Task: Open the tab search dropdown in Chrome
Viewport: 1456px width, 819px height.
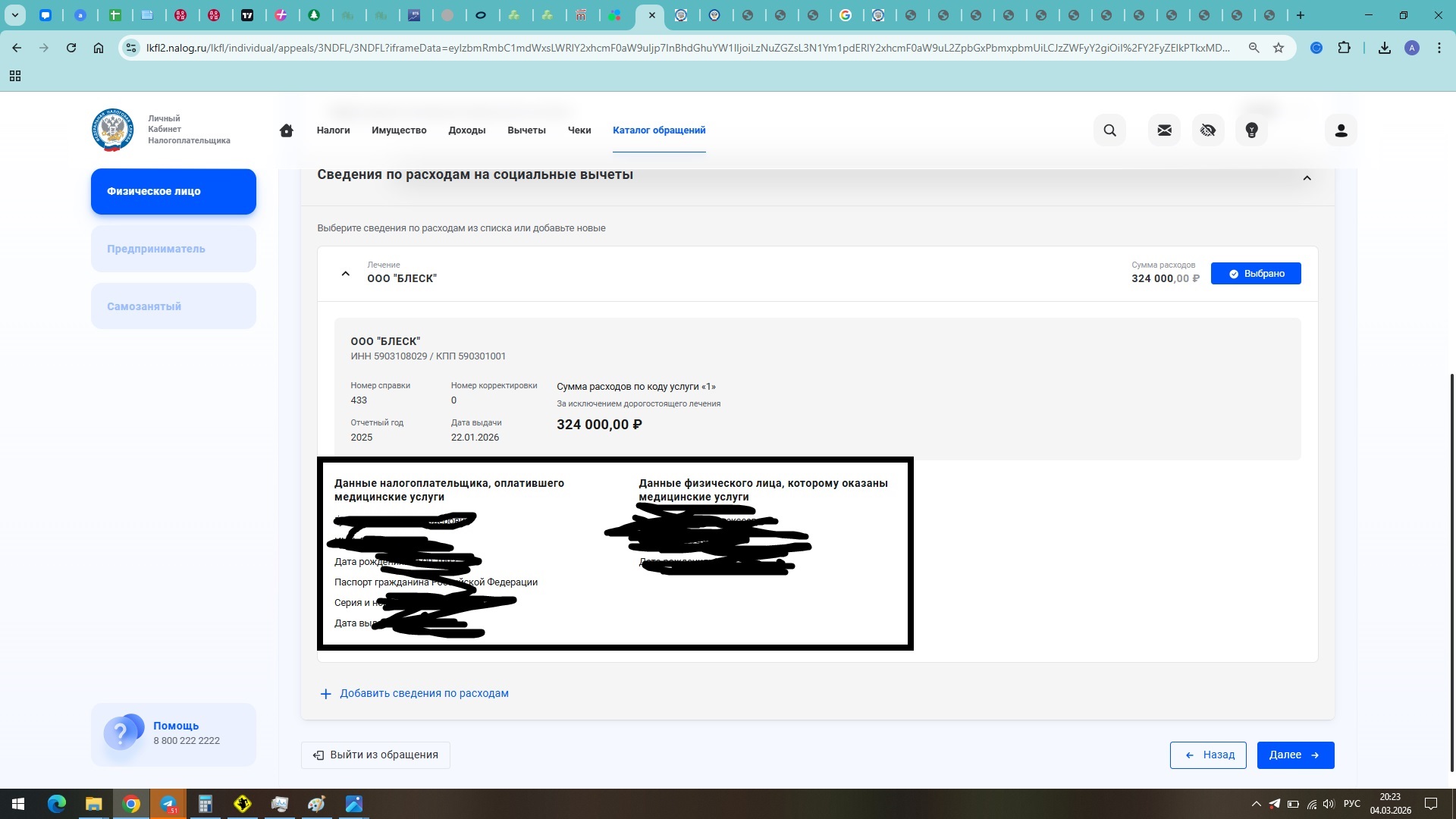Action: pos(14,15)
